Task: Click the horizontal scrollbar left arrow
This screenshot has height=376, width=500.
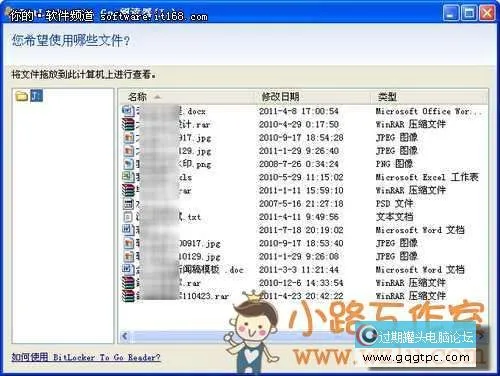Action: pyautogui.click(x=125, y=336)
